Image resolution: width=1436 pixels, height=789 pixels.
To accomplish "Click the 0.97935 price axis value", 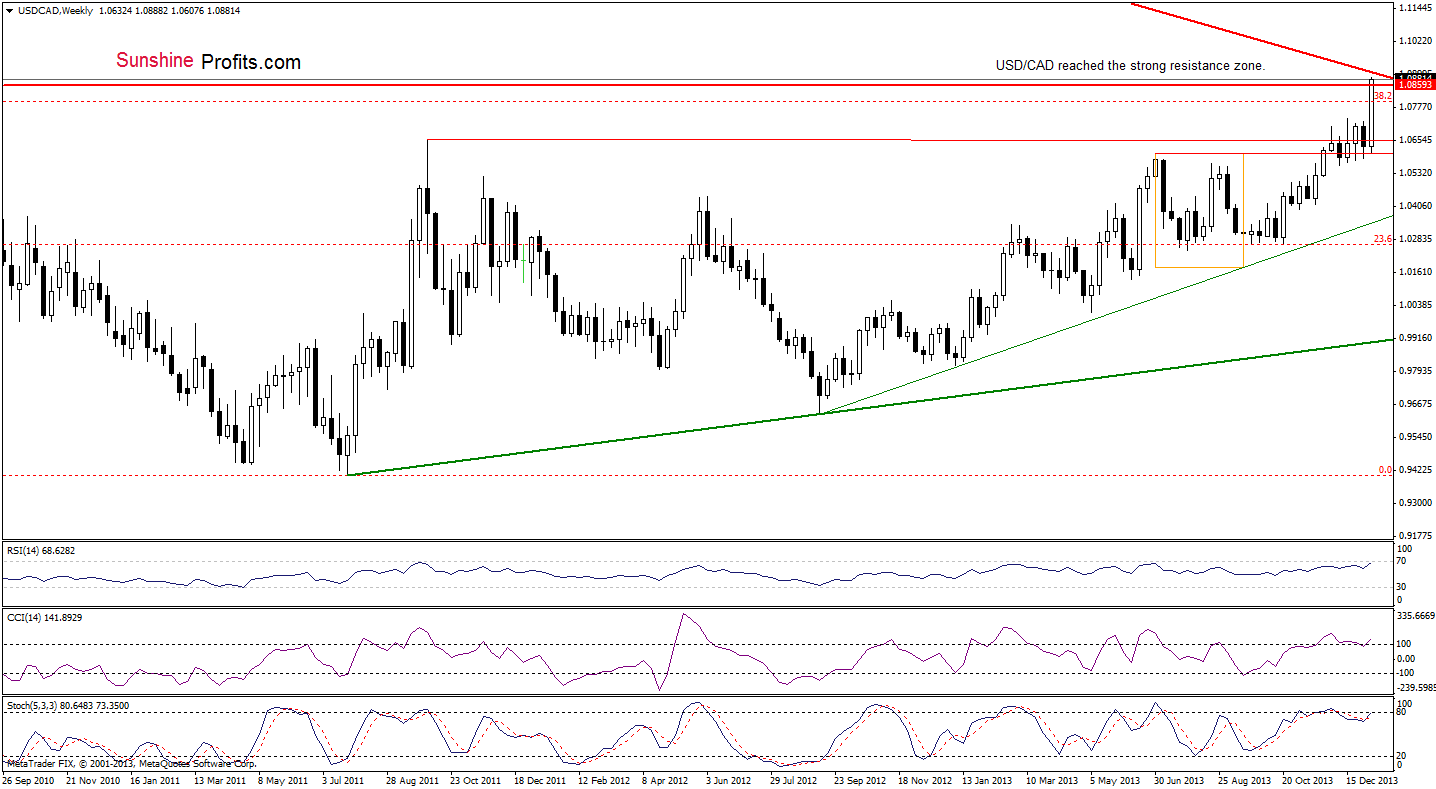I will click(x=1417, y=371).
